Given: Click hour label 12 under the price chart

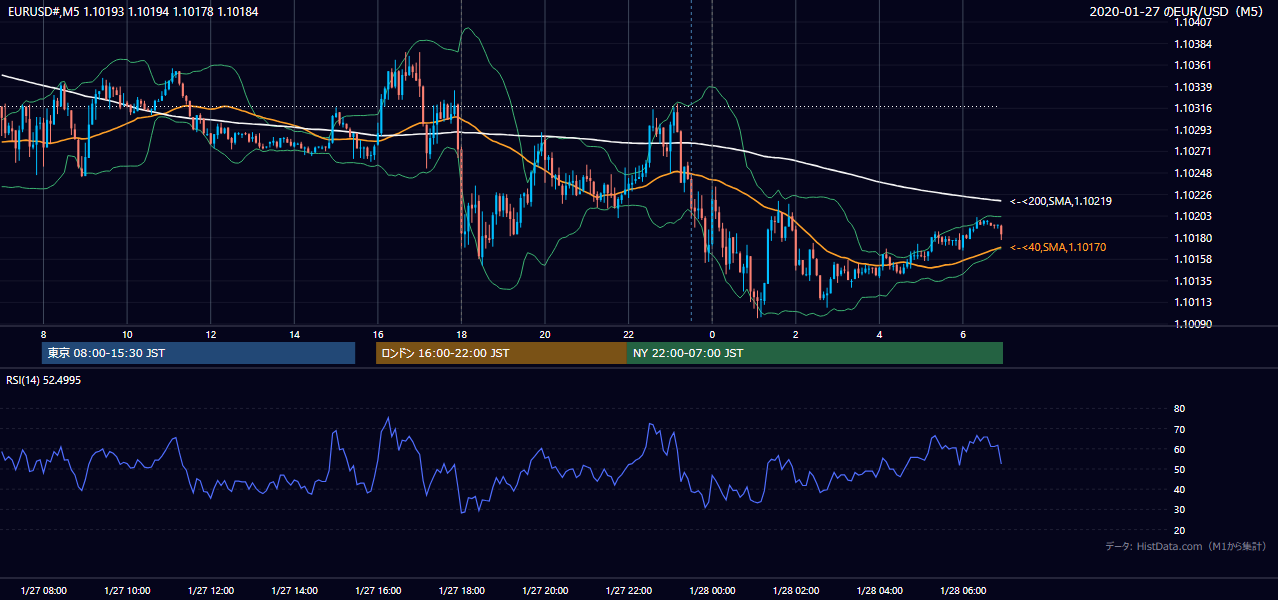Looking at the screenshot, I should [210, 334].
